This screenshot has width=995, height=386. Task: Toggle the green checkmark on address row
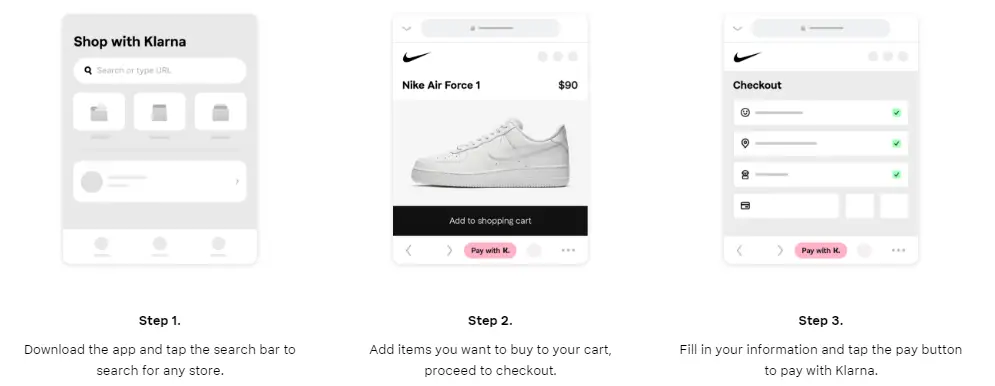(896, 143)
